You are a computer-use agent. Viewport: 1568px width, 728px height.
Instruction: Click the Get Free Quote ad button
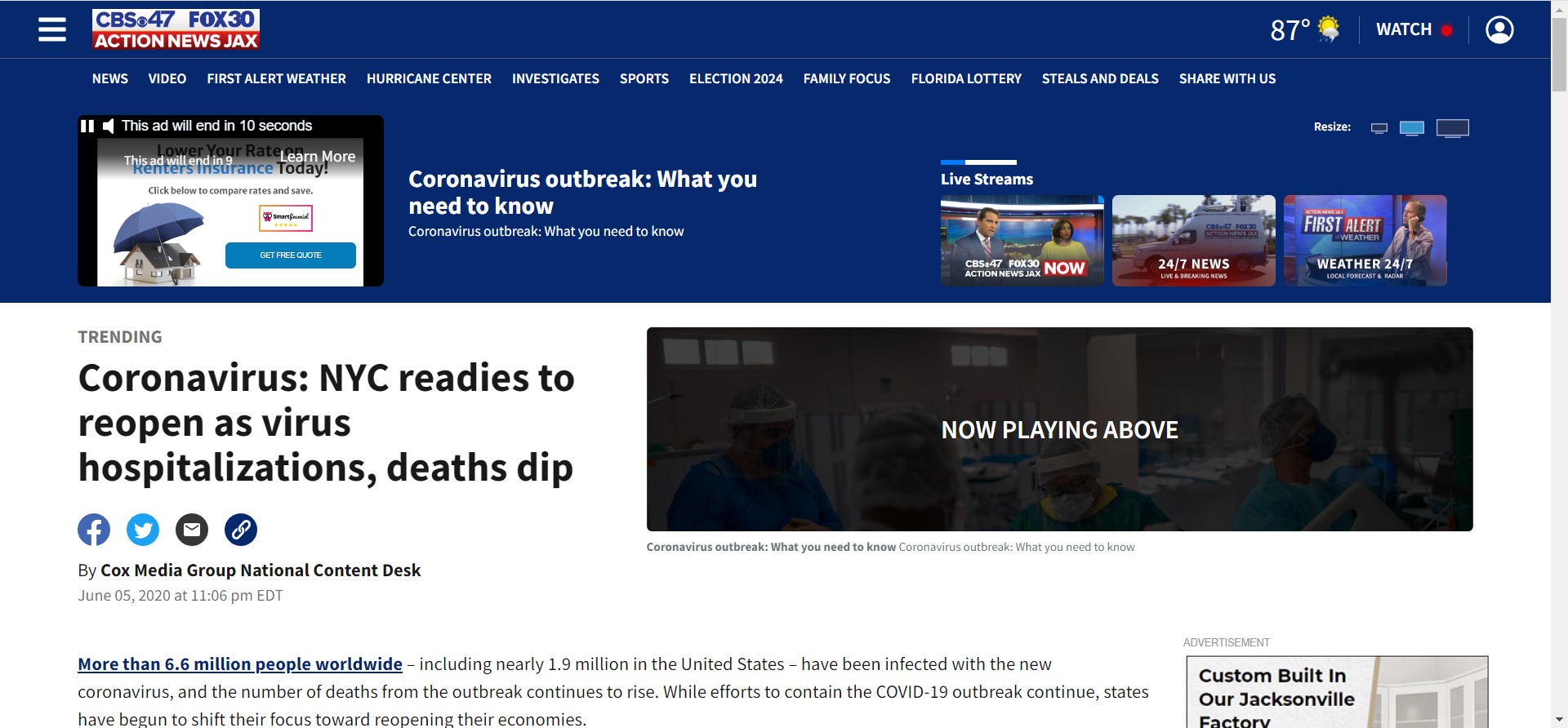pyautogui.click(x=291, y=255)
